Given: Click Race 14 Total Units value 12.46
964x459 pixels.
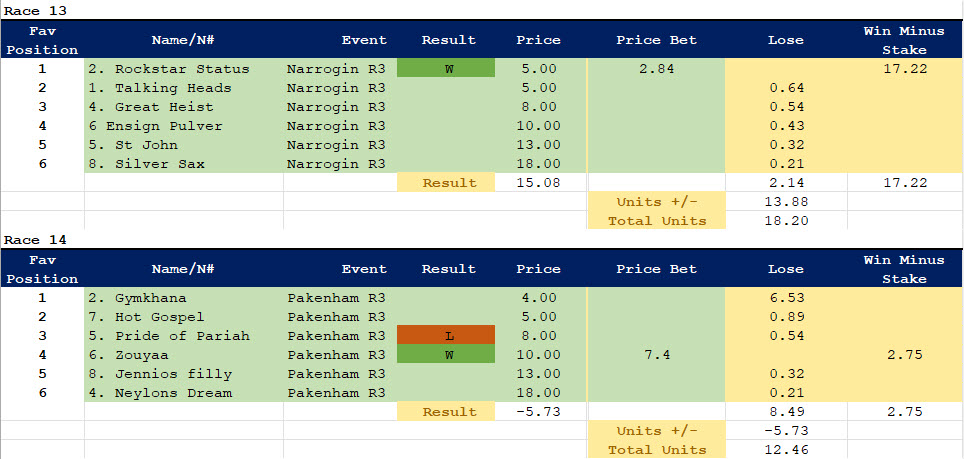Looking at the screenshot, I should (786, 449).
